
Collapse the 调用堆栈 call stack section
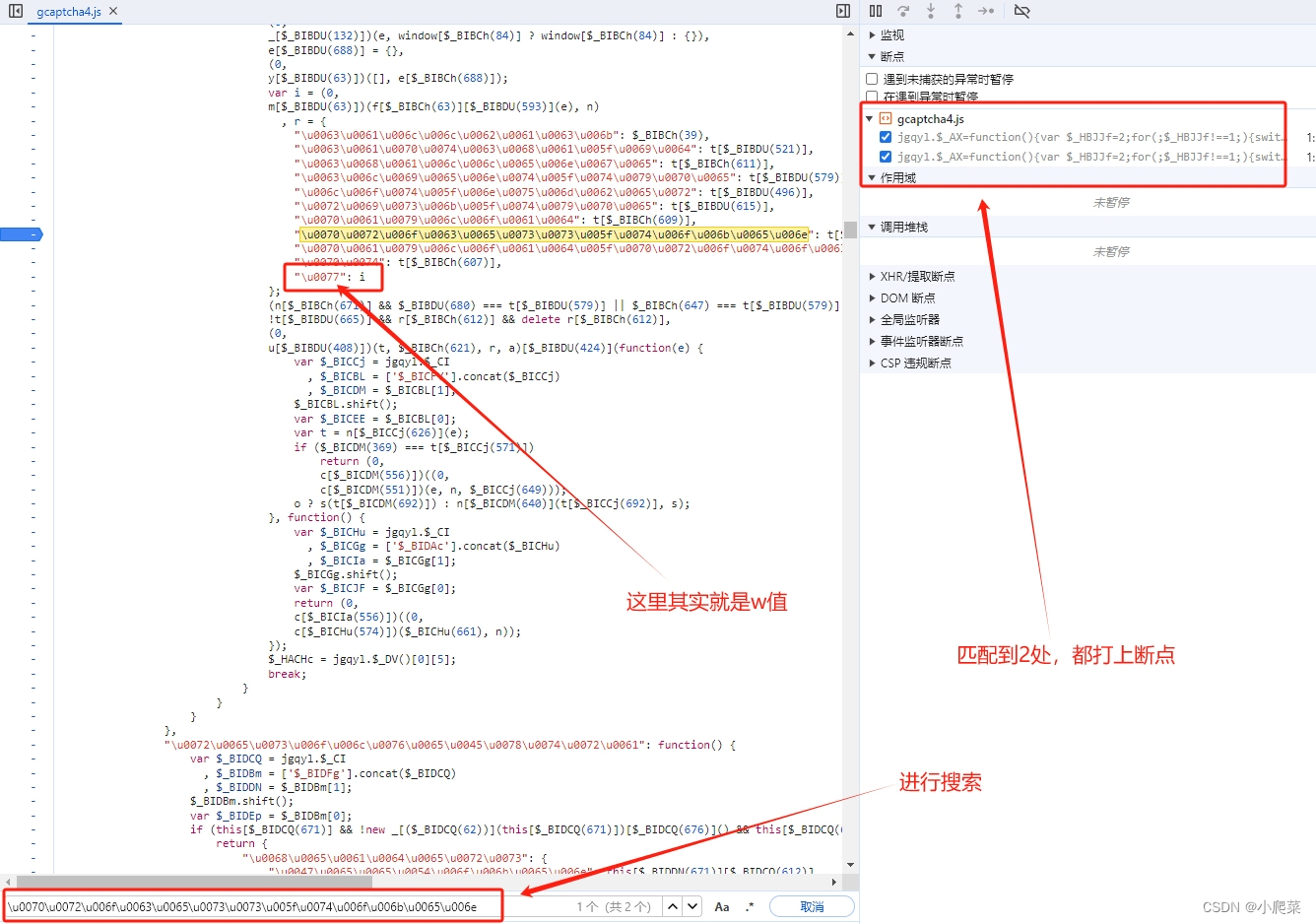[872, 227]
